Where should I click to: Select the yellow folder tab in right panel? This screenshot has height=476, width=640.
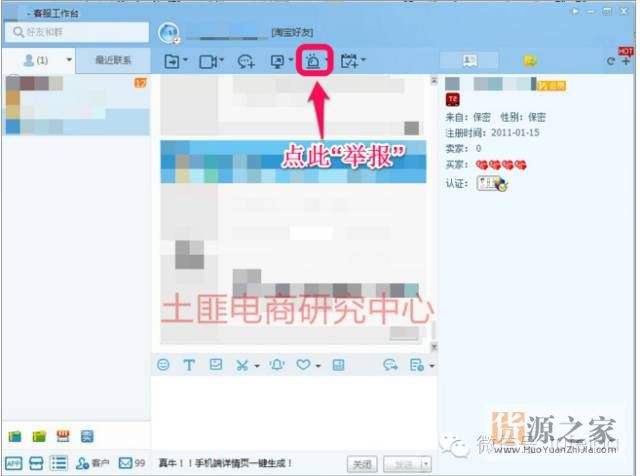pyautogui.click(x=530, y=61)
